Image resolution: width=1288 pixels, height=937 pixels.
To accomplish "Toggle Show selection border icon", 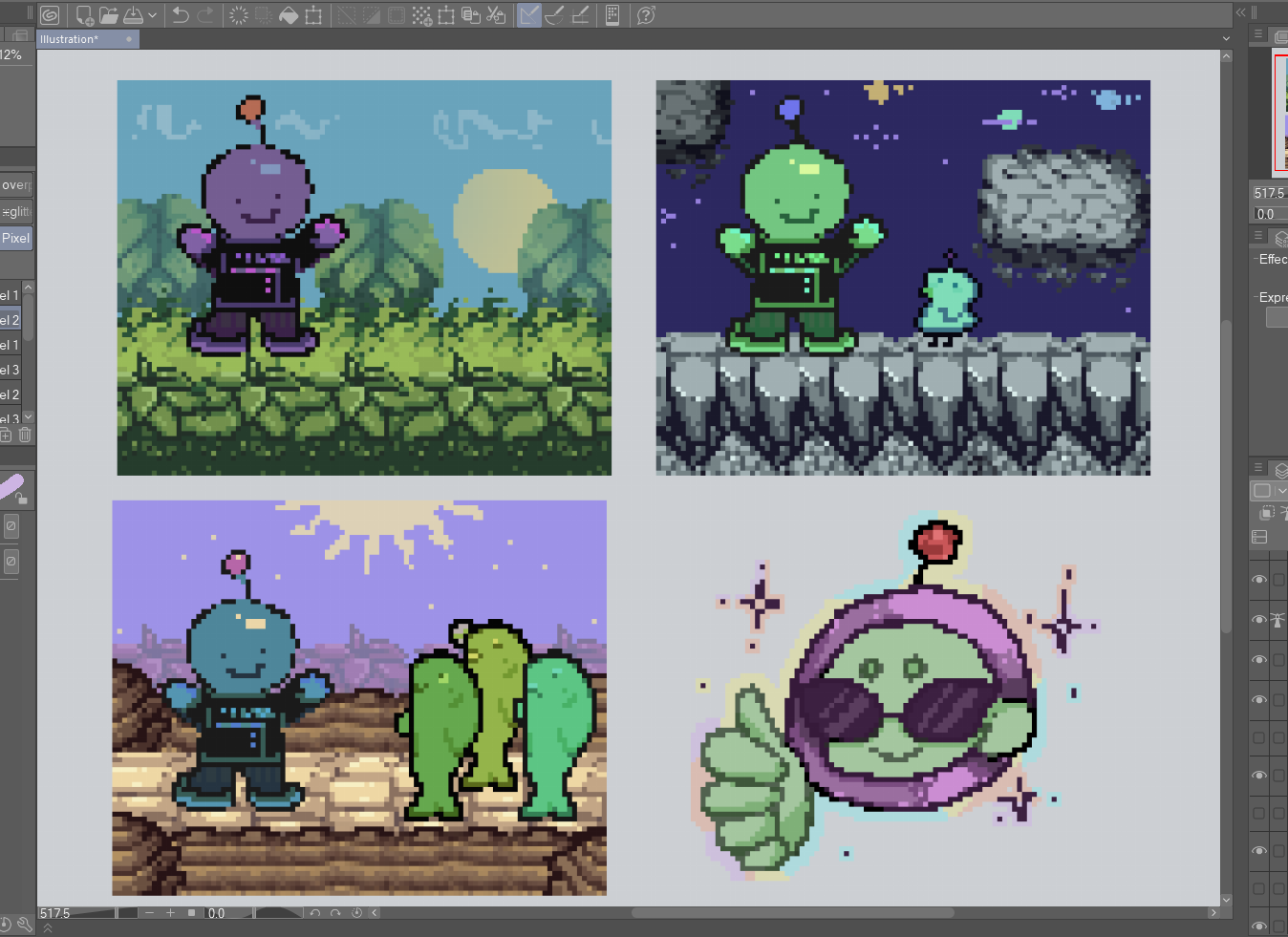I will tap(397, 15).
